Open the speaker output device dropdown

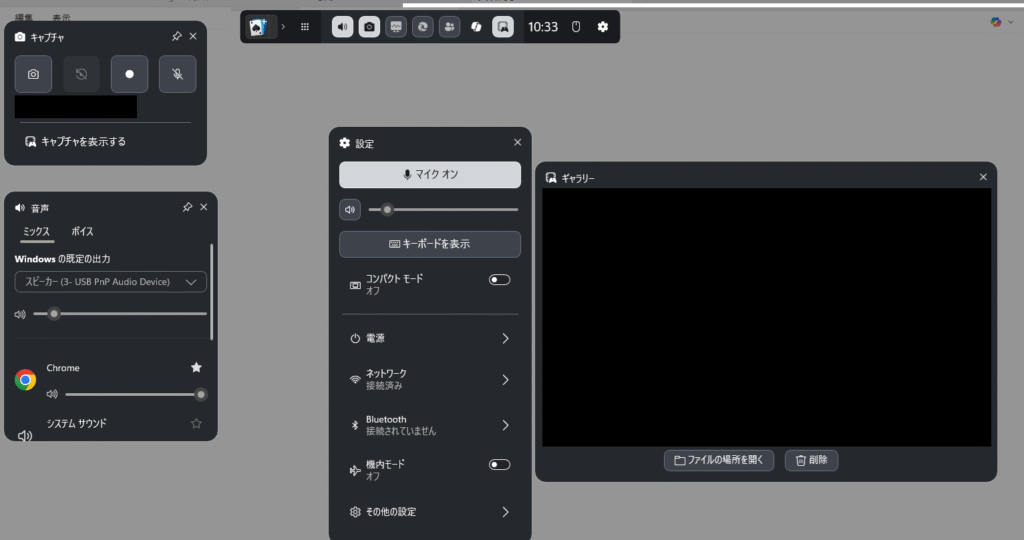pyautogui.click(x=110, y=282)
